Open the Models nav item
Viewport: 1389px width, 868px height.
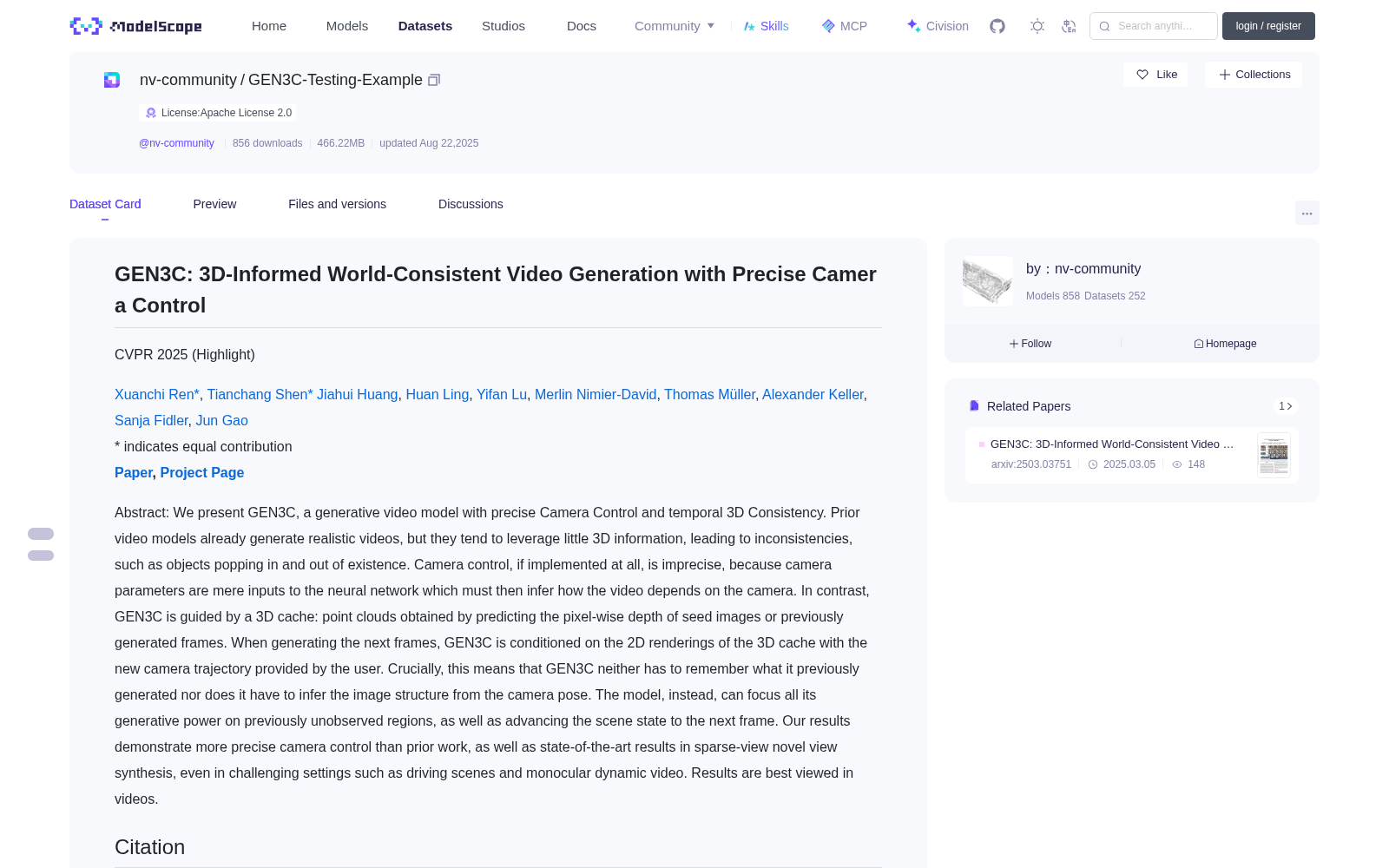coord(347,26)
